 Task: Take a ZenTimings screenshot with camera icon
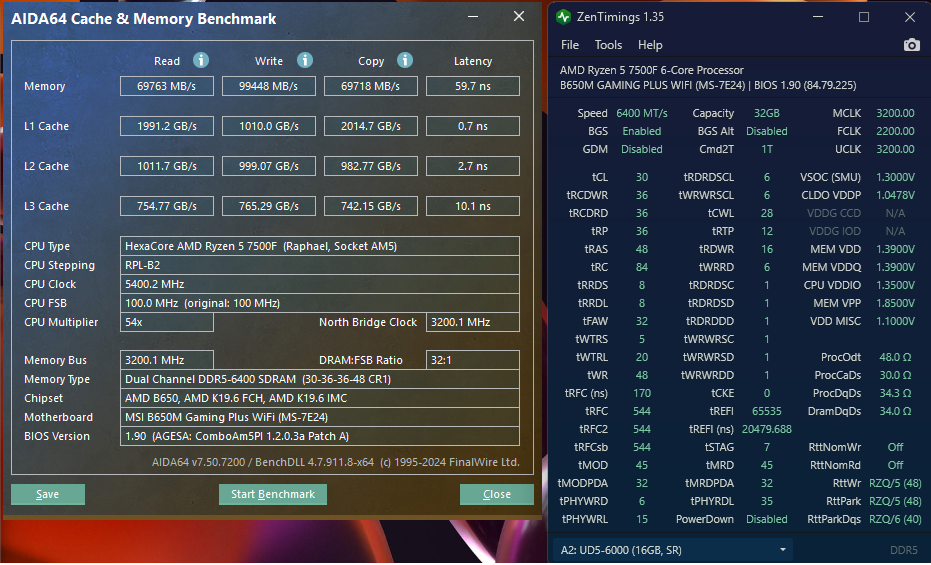(911, 45)
